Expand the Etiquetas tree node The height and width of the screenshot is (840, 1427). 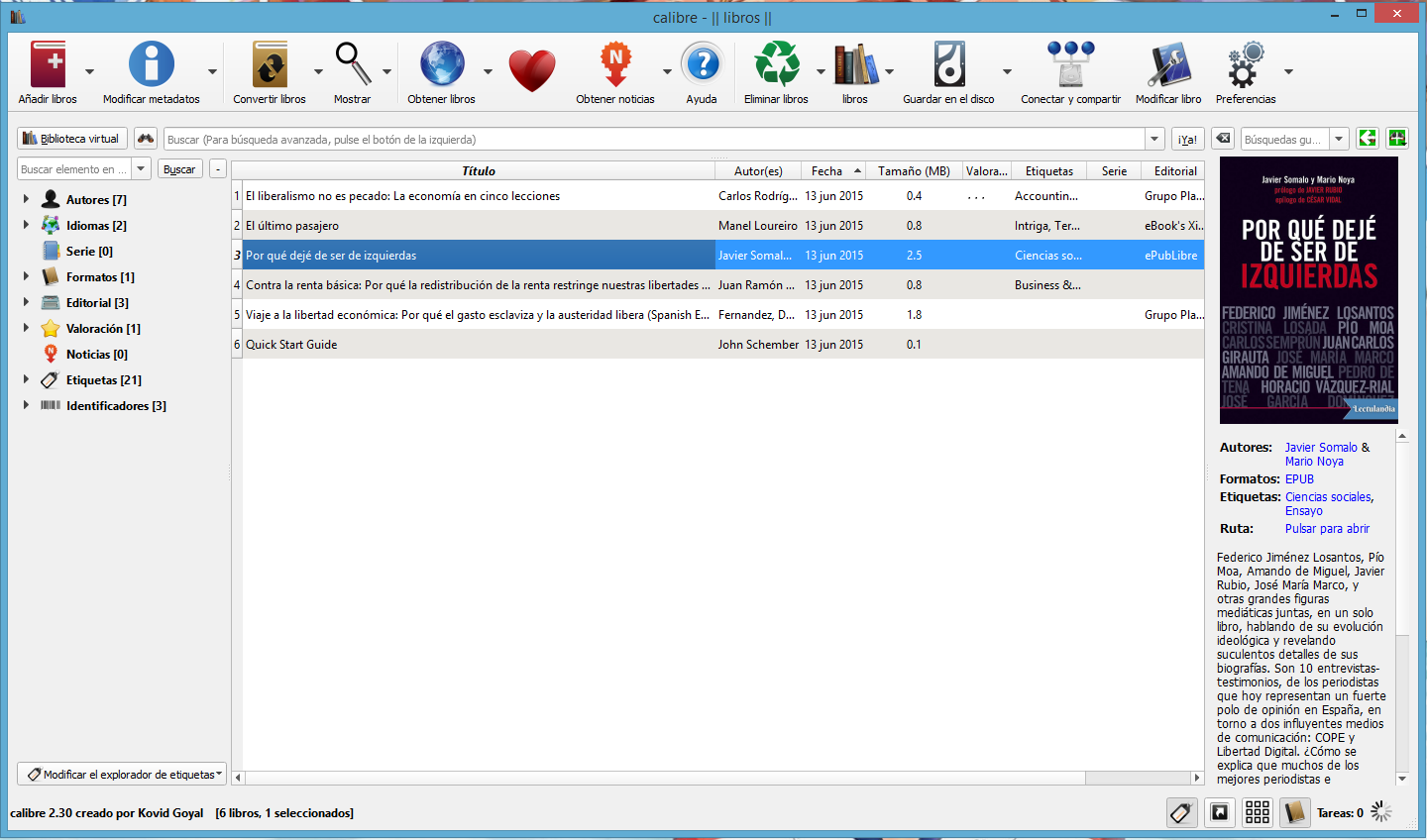pos(26,379)
